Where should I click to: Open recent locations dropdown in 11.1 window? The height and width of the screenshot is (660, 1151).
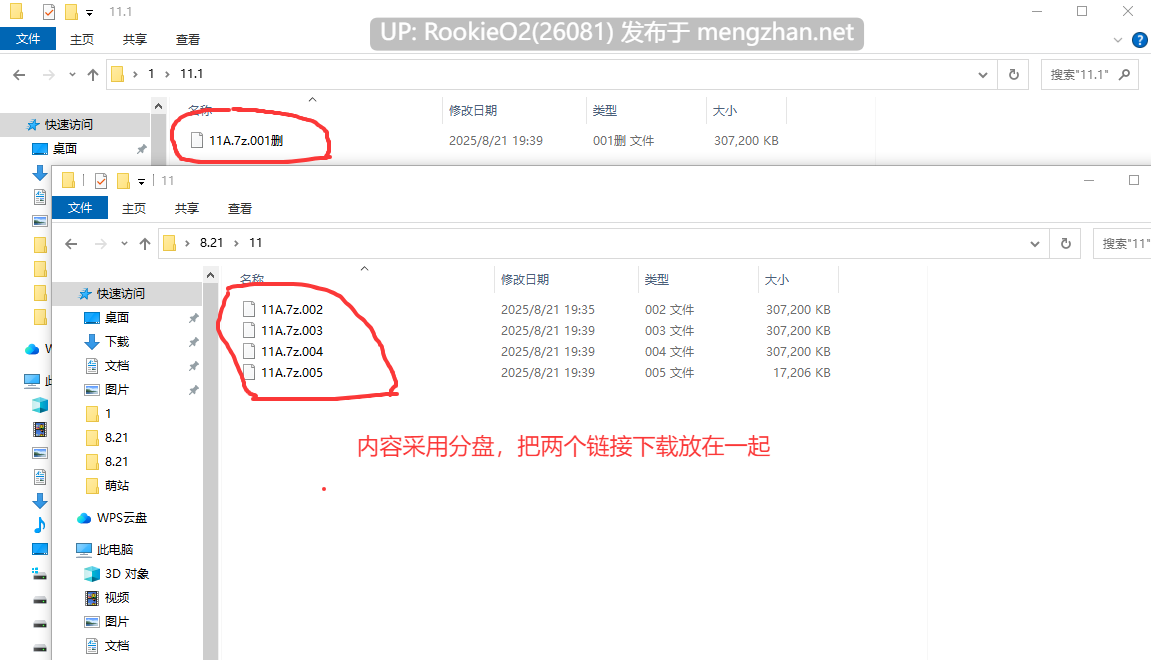72,74
